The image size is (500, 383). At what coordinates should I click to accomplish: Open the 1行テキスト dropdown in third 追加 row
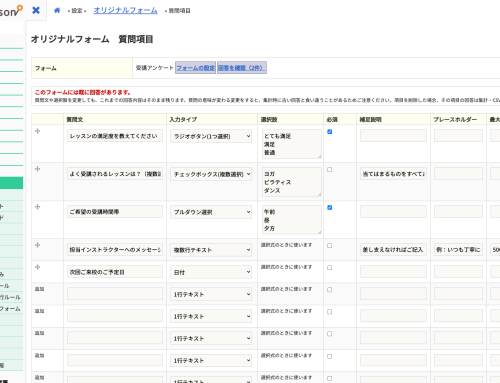click(211, 338)
